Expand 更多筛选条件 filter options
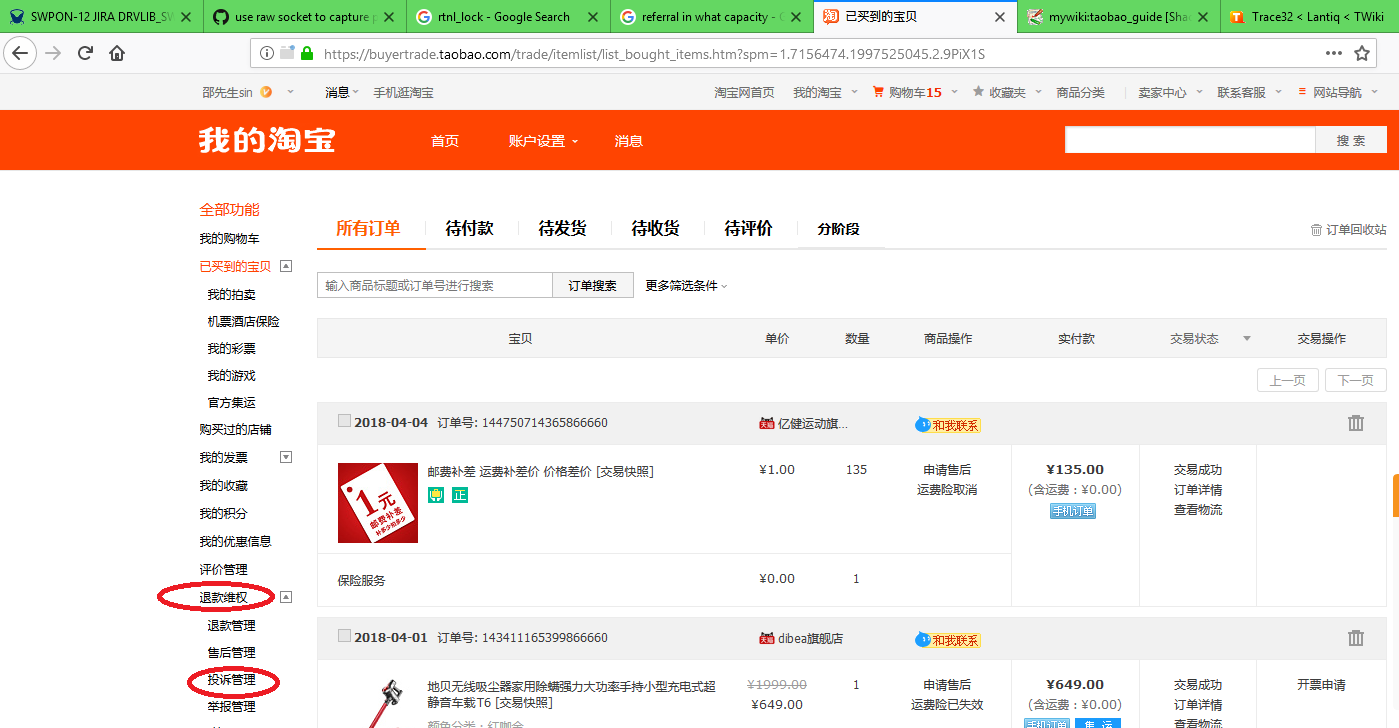Screen dimensions: 1399x728 tap(682, 285)
